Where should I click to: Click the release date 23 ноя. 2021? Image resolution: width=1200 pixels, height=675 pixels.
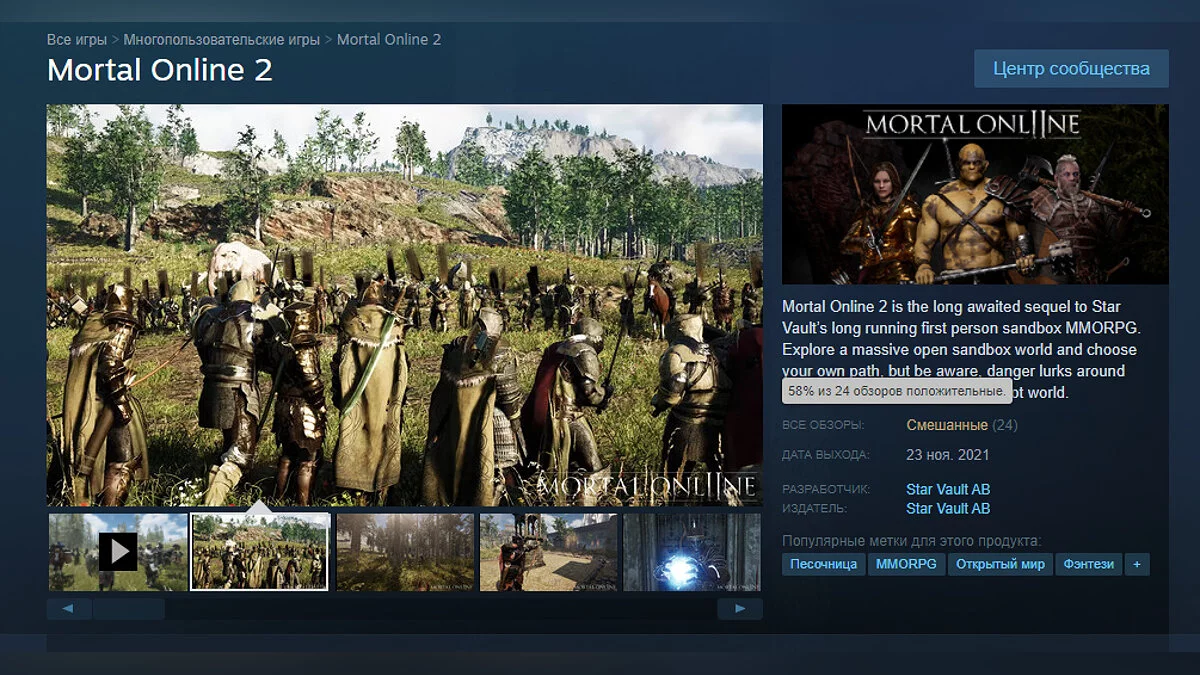(948, 455)
